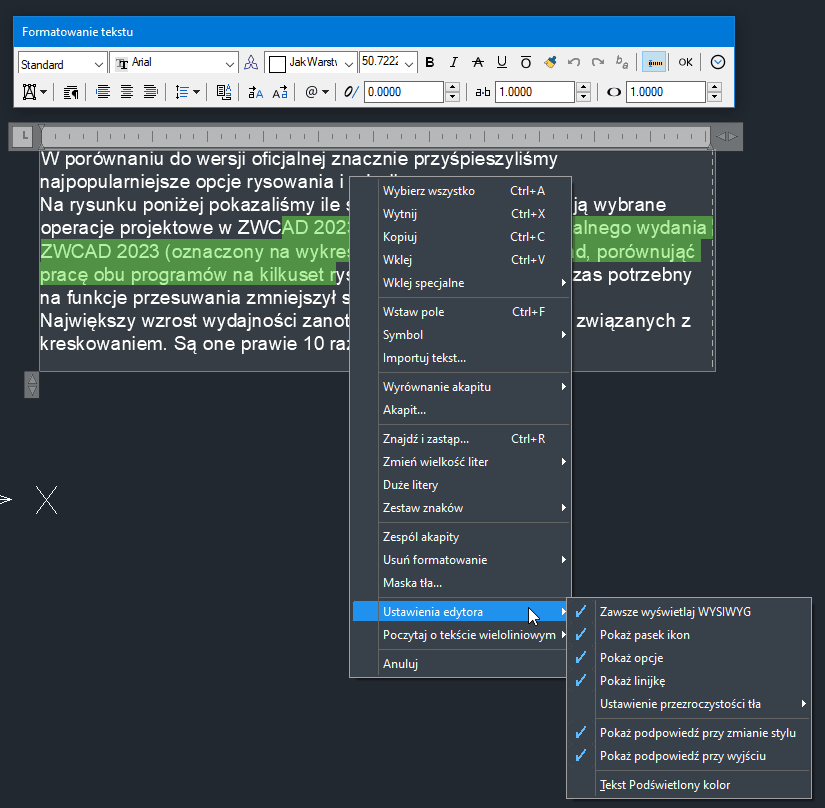825x808 pixels.
Task: Open the font dropdown showing Arial
Action: (174, 64)
